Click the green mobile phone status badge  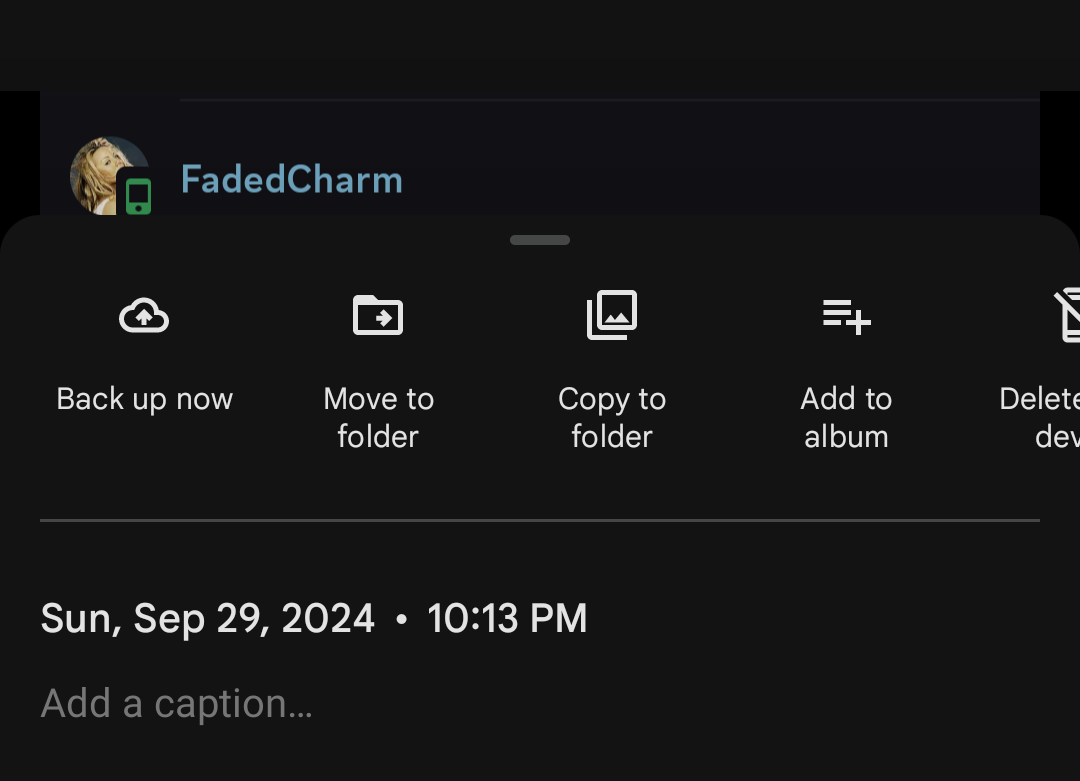coord(138,194)
